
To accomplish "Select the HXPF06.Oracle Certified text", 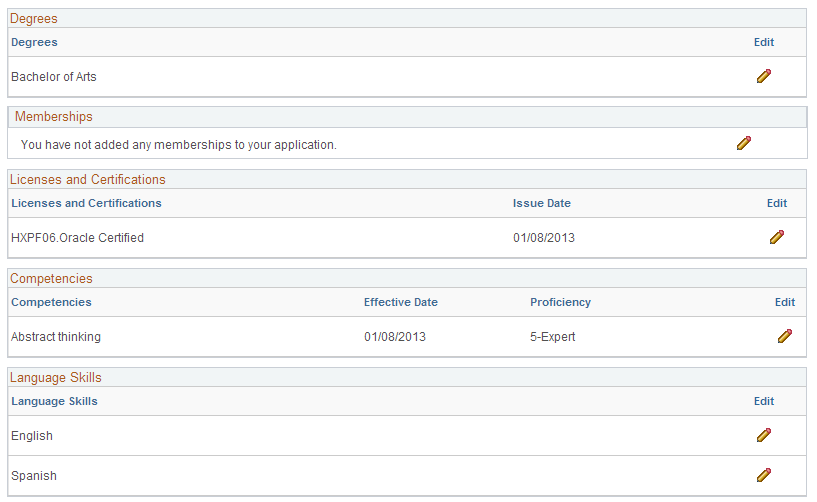I will tap(77, 238).
